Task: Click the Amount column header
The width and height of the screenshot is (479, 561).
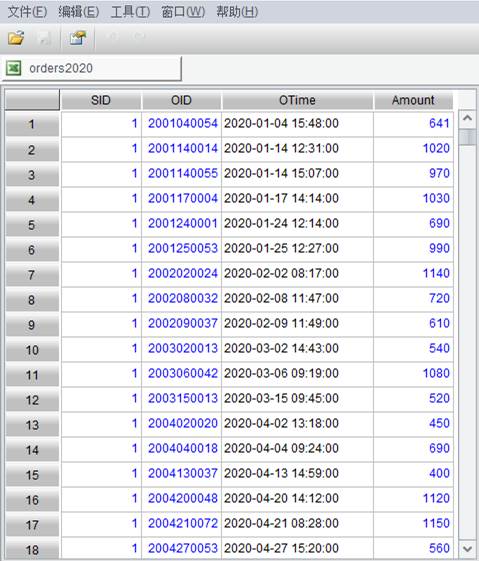Action: 413,101
